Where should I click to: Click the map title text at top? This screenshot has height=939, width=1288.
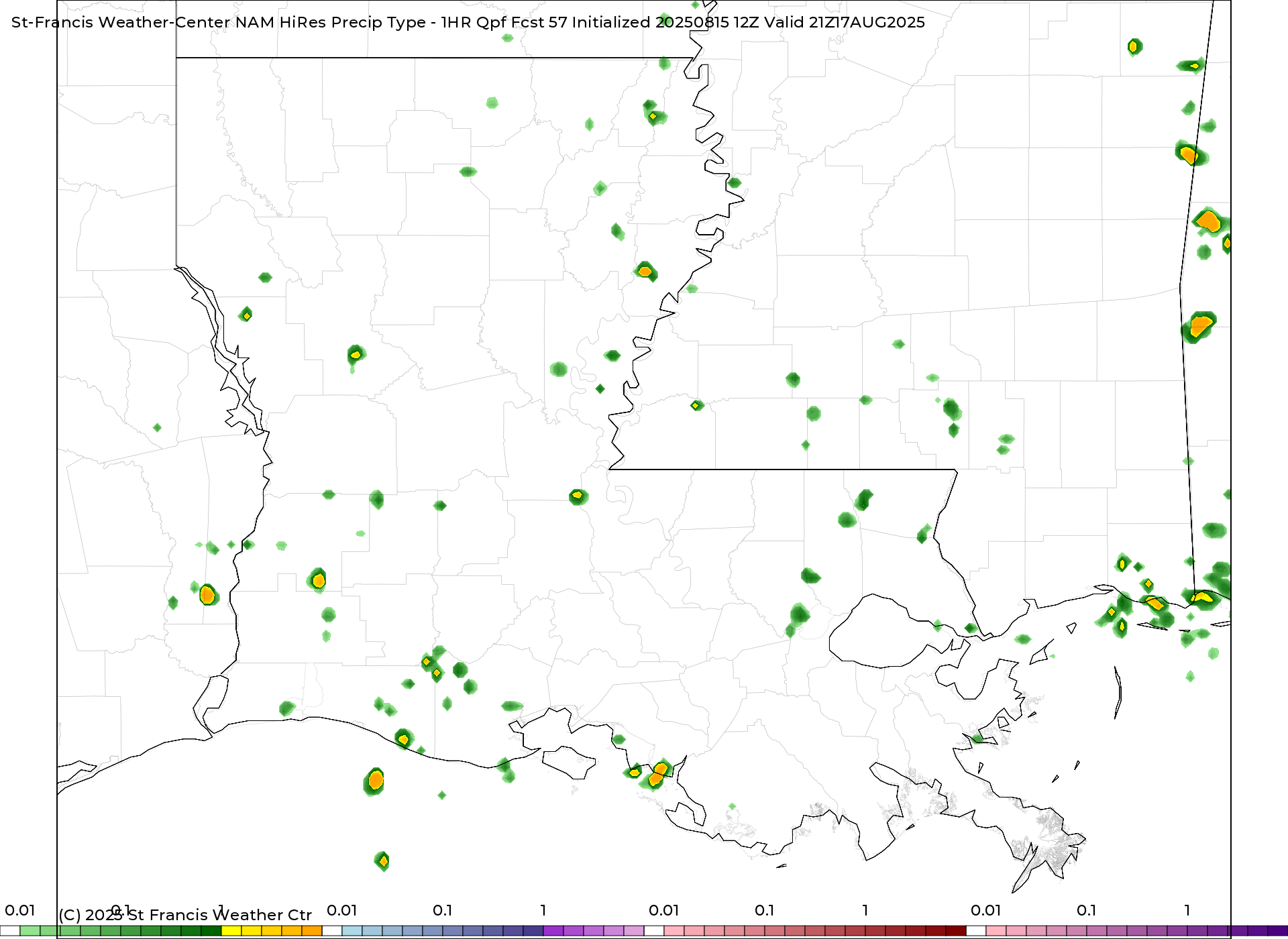[x=468, y=22]
